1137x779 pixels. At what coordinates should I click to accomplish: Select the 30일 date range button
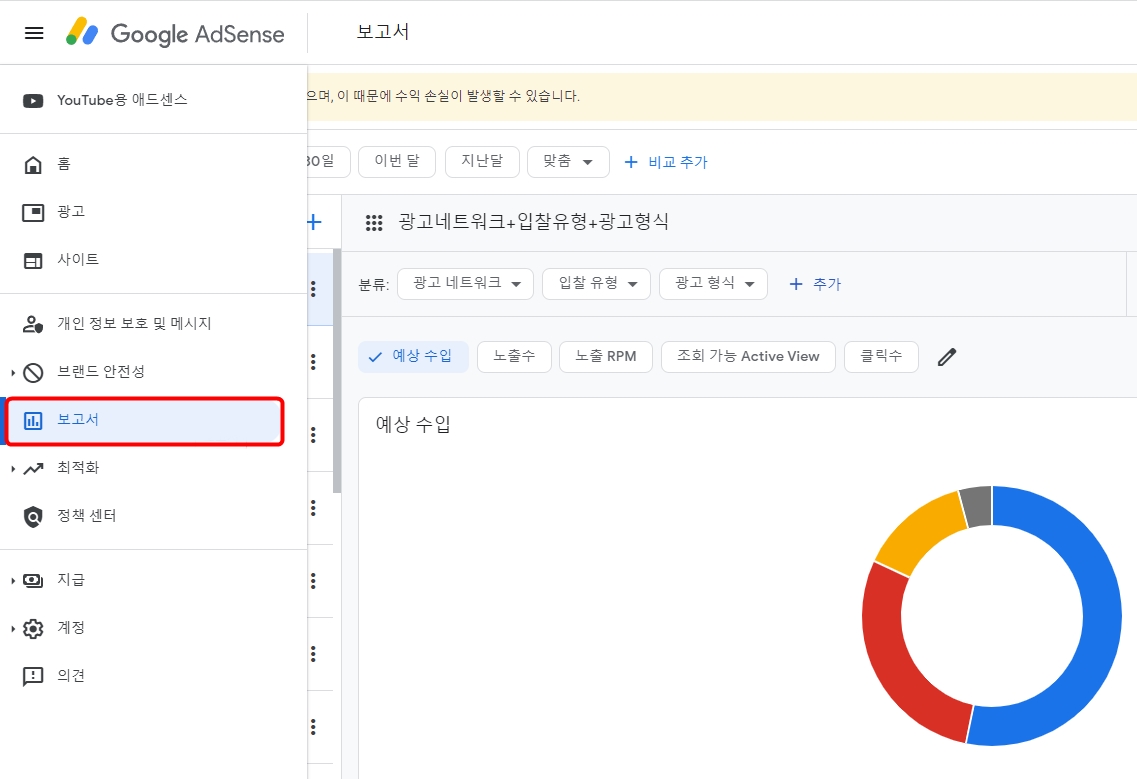pyautogui.click(x=328, y=161)
